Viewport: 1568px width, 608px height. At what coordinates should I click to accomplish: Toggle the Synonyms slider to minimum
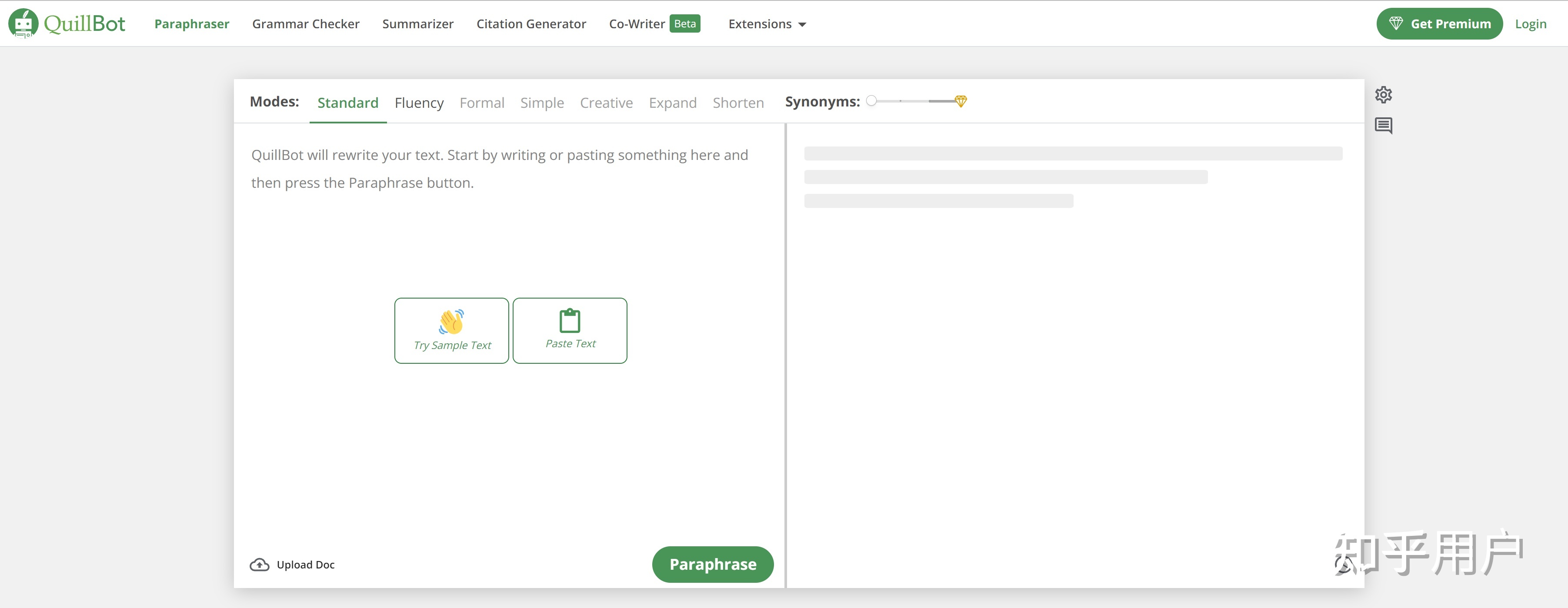[871, 100]
